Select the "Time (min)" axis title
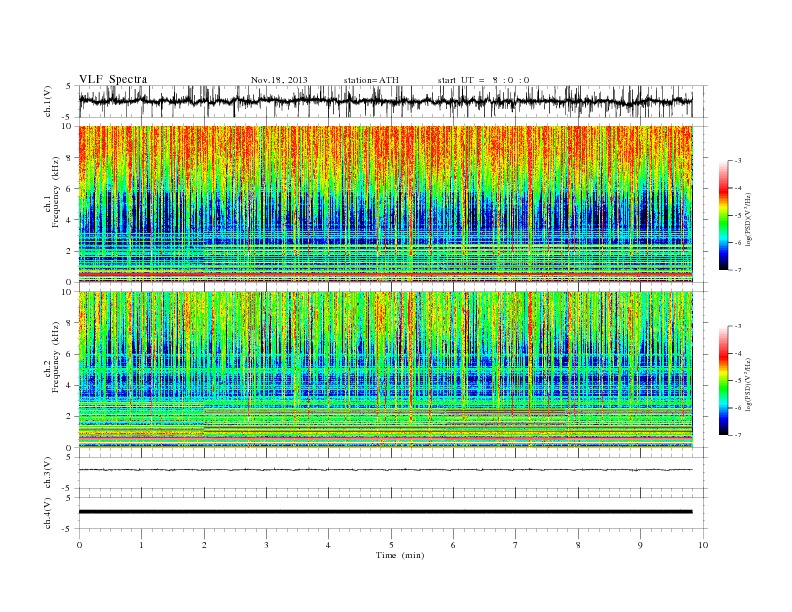 400,555
